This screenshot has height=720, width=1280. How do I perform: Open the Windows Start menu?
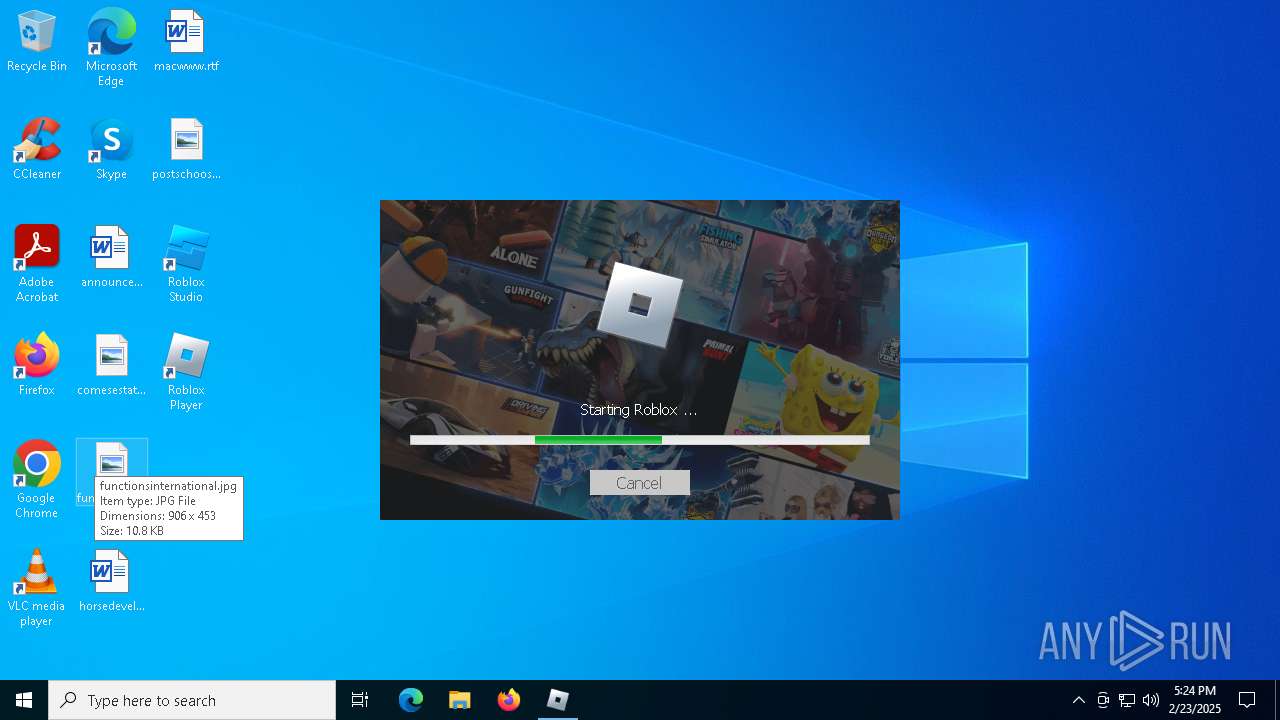(x=24, y=700)
